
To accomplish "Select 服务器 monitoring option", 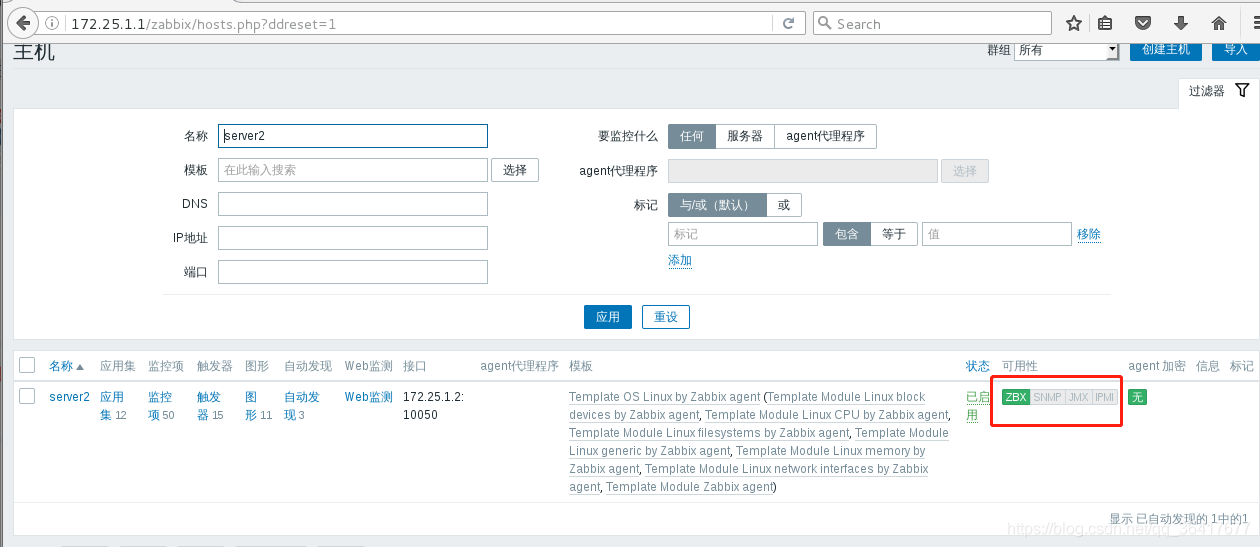I will tap(745, 136).
